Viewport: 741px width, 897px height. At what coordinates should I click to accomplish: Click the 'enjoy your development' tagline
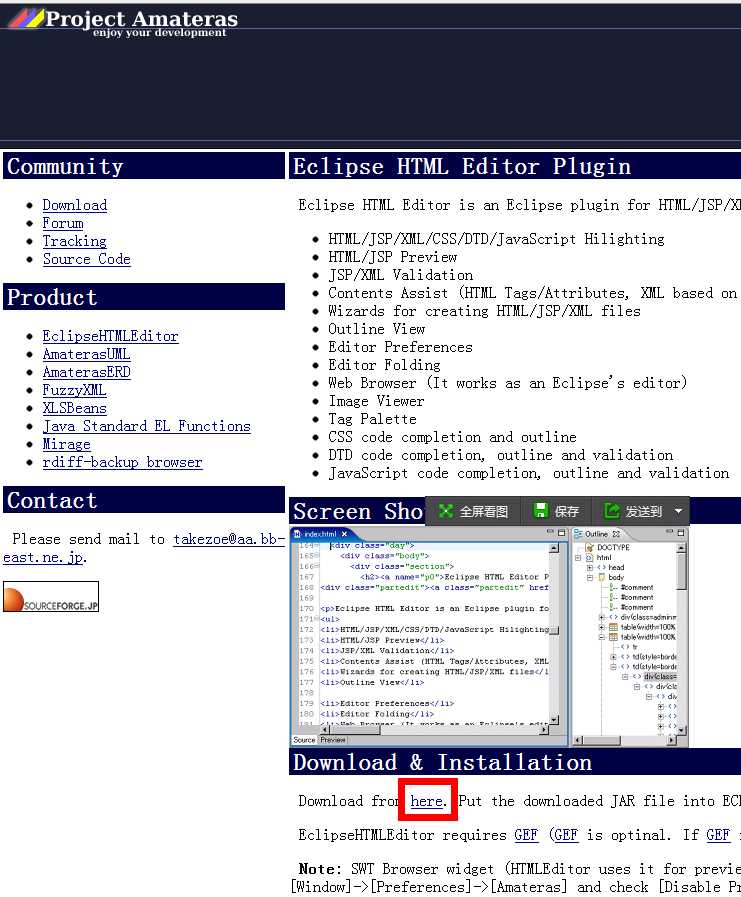point(160,33)
